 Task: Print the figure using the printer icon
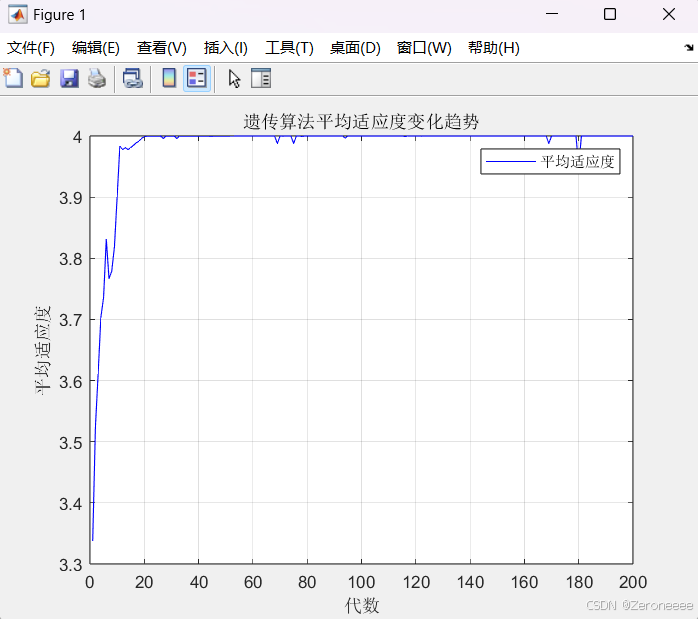coord(97,78)
